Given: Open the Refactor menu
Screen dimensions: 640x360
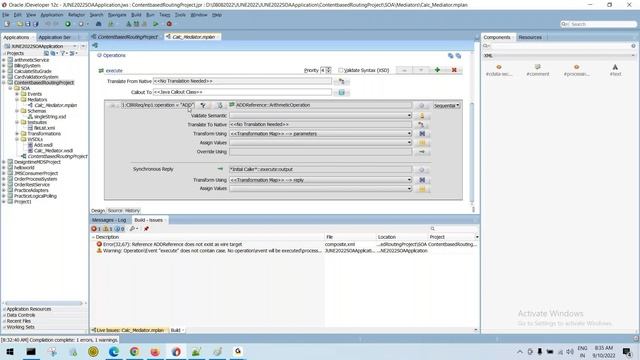Looking at the screenshot, I should (x=76, y=15).
